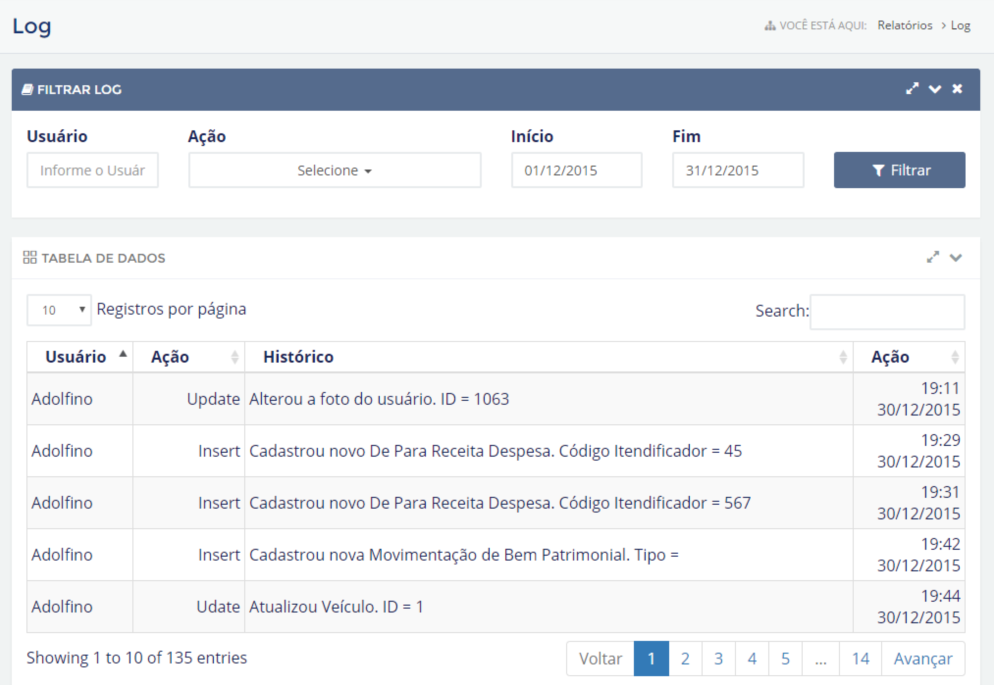Go to pagination page 5
995x685 pixels.
[x=785, y=658]
